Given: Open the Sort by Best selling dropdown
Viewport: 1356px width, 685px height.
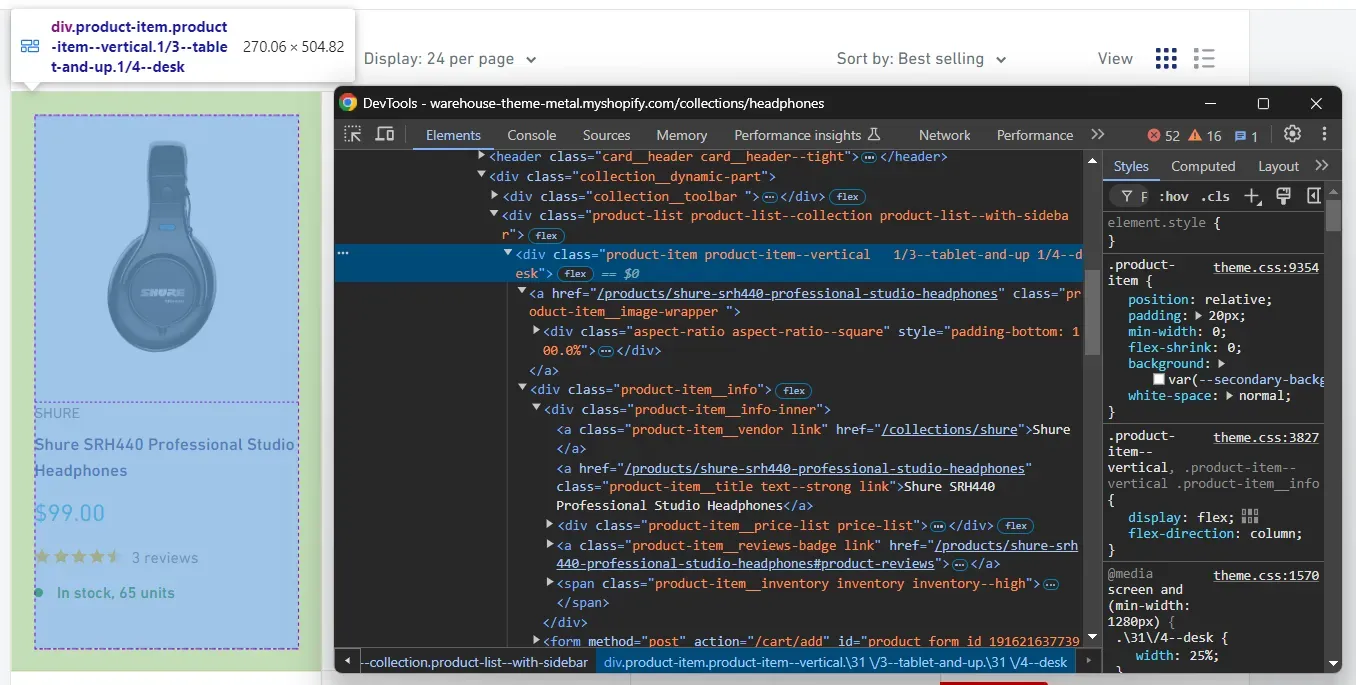Looking at the screenshot, I should (x=921, y=58).
